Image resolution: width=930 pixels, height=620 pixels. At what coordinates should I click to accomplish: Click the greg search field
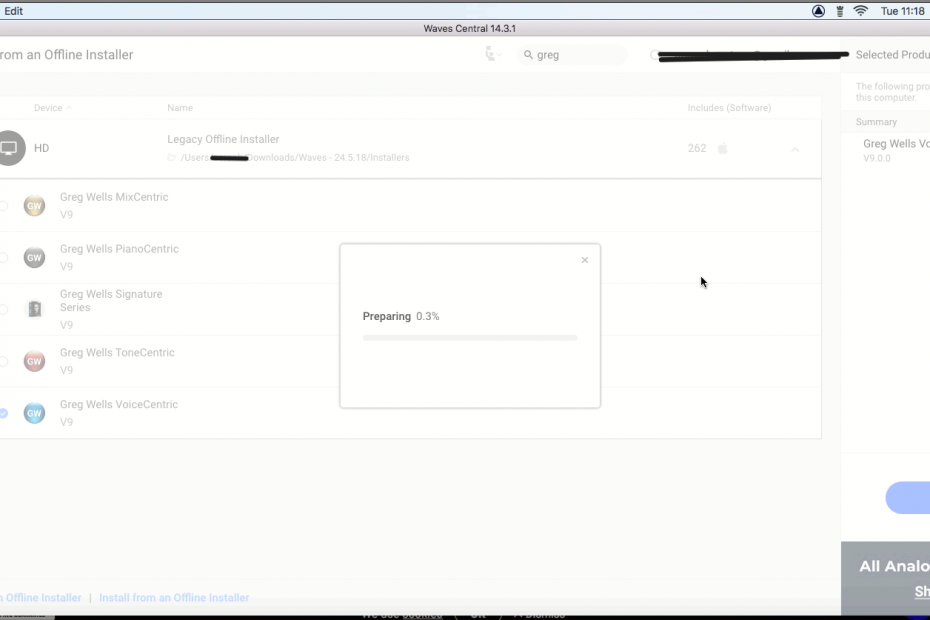572,55
